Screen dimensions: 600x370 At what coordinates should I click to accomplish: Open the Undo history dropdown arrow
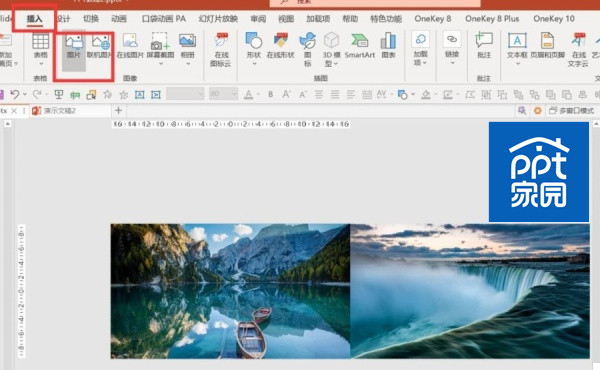coord(25,94)
